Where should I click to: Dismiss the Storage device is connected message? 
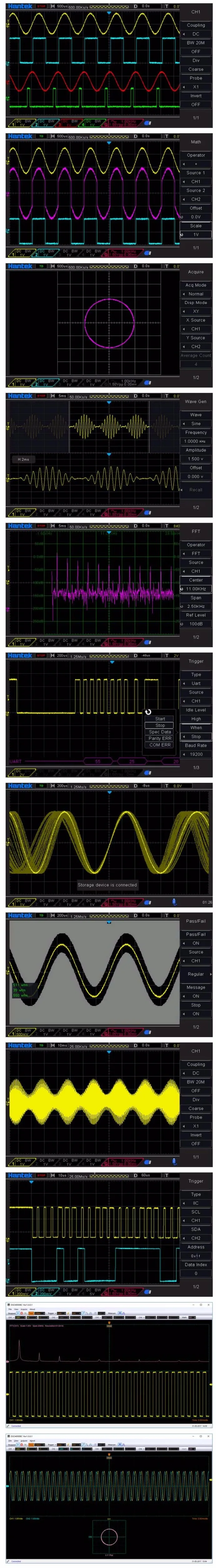pyautogui.click(x=107, y=885)
